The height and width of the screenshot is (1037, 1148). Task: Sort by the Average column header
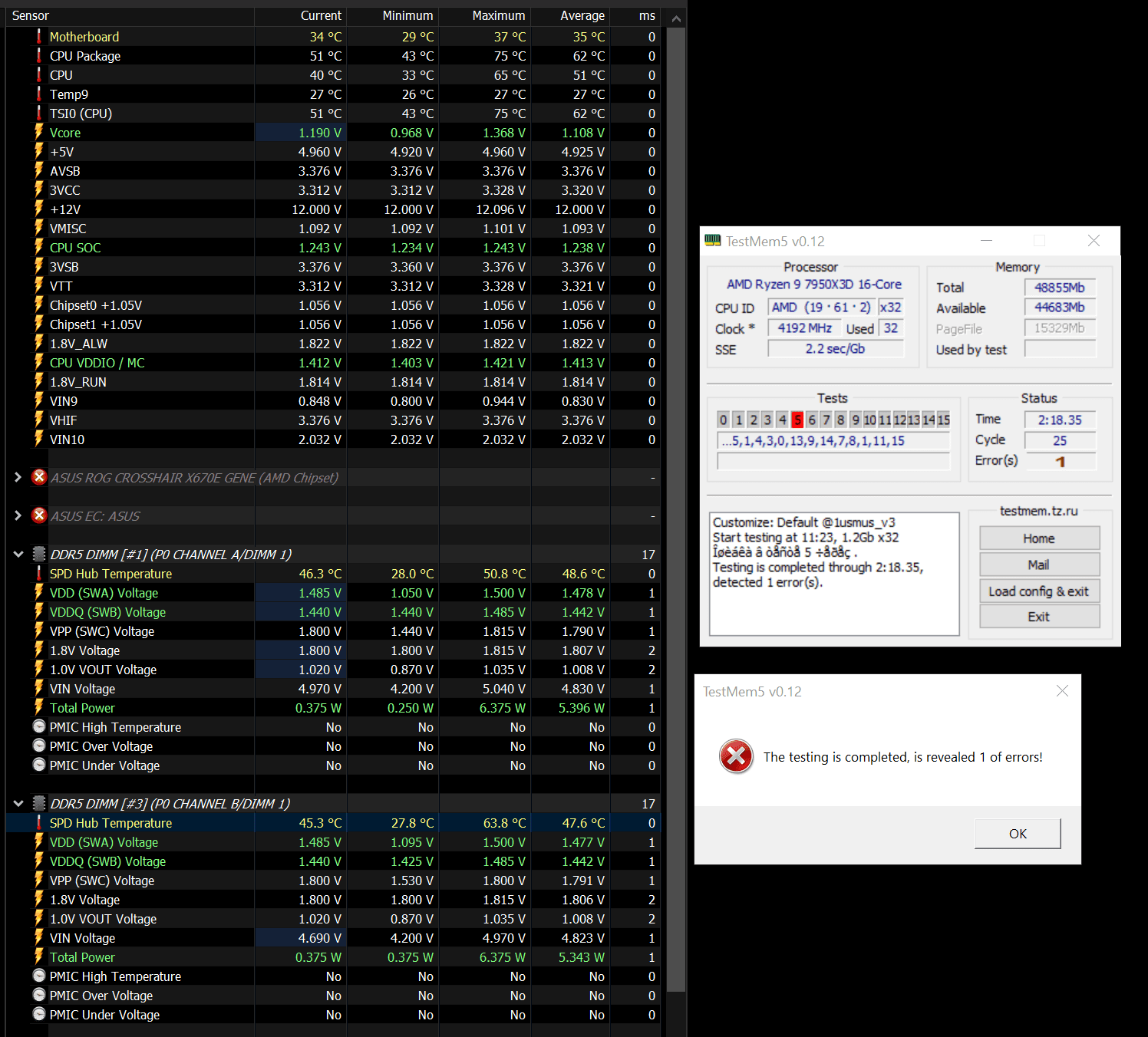570,15
